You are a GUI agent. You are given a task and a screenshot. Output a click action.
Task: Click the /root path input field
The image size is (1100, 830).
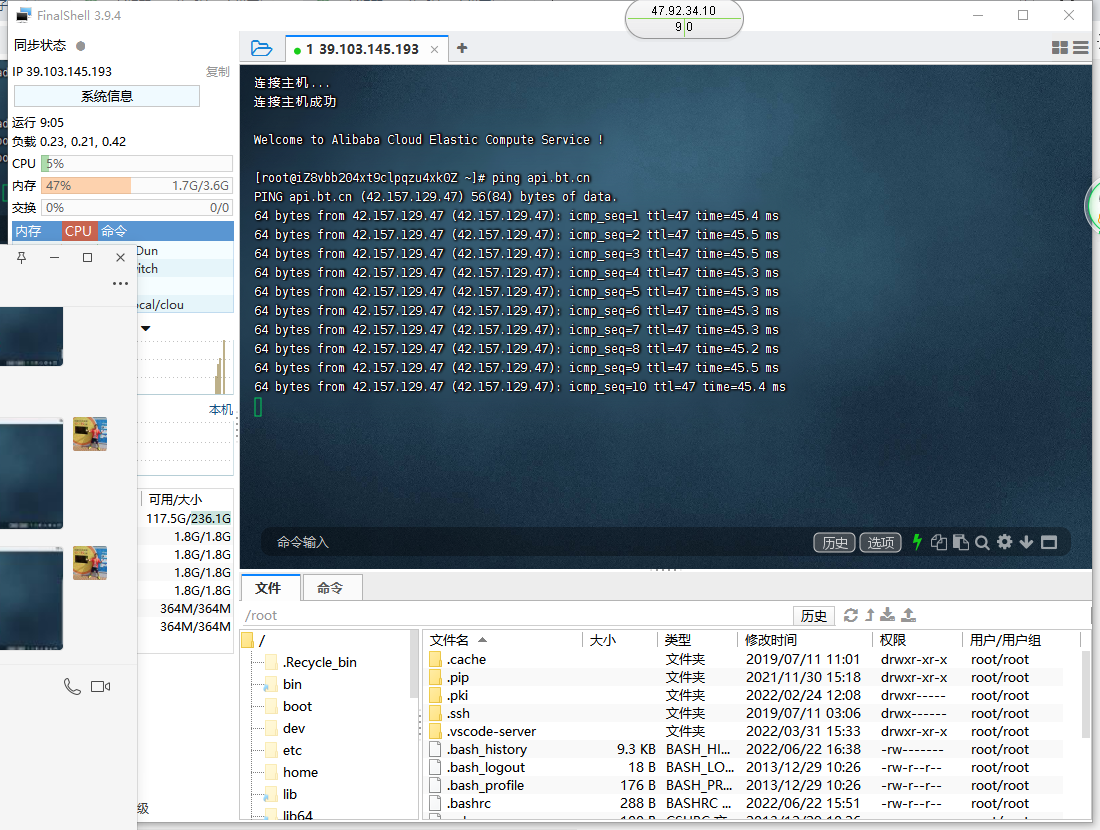click(516, 615)
